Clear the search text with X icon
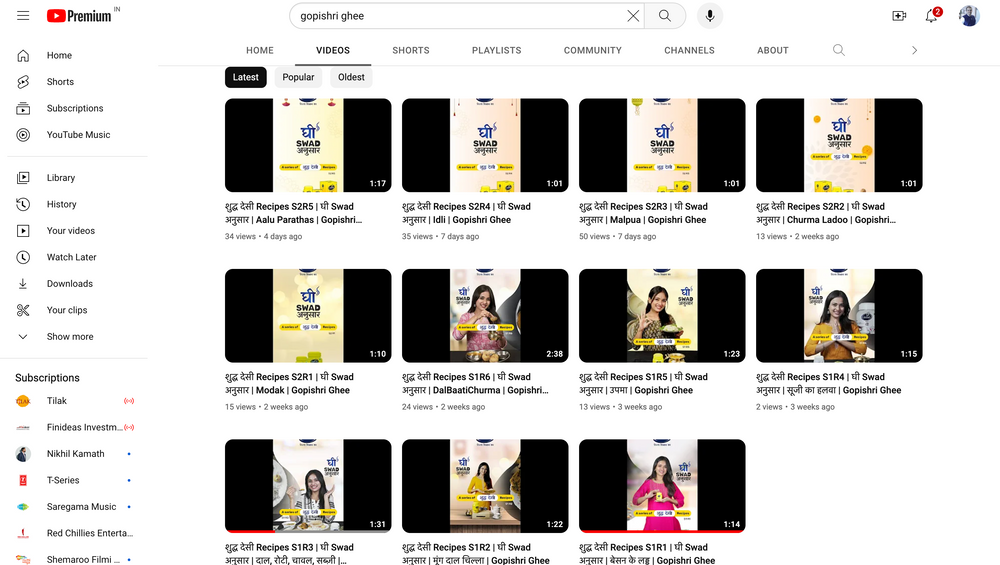This screenshot has height=565, width=1000. (x=633, y=16)
